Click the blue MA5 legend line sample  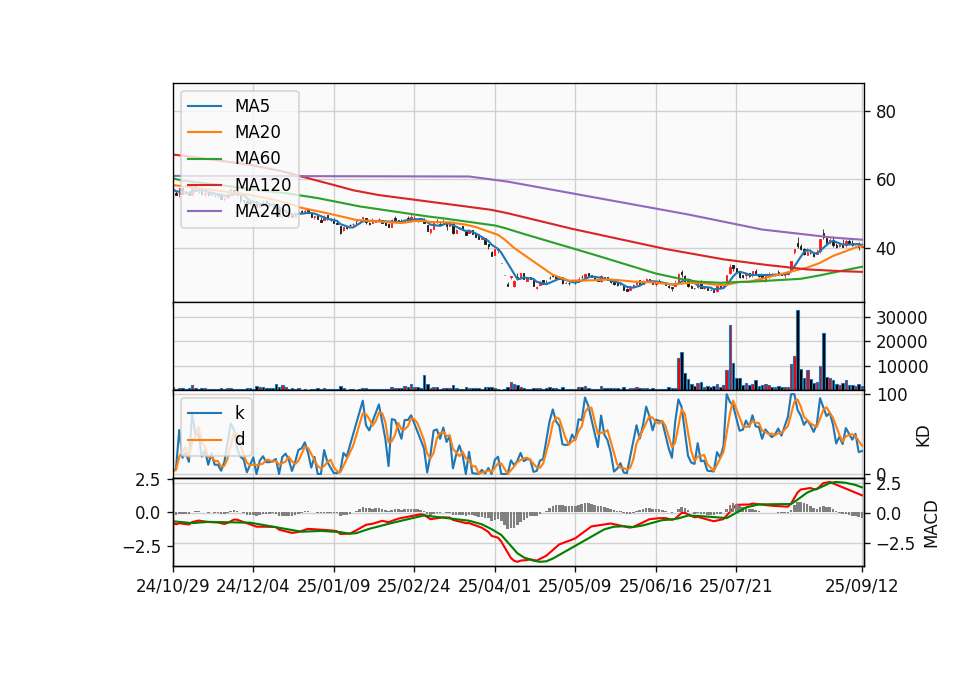pyautogui.click(x=204, y=107)
